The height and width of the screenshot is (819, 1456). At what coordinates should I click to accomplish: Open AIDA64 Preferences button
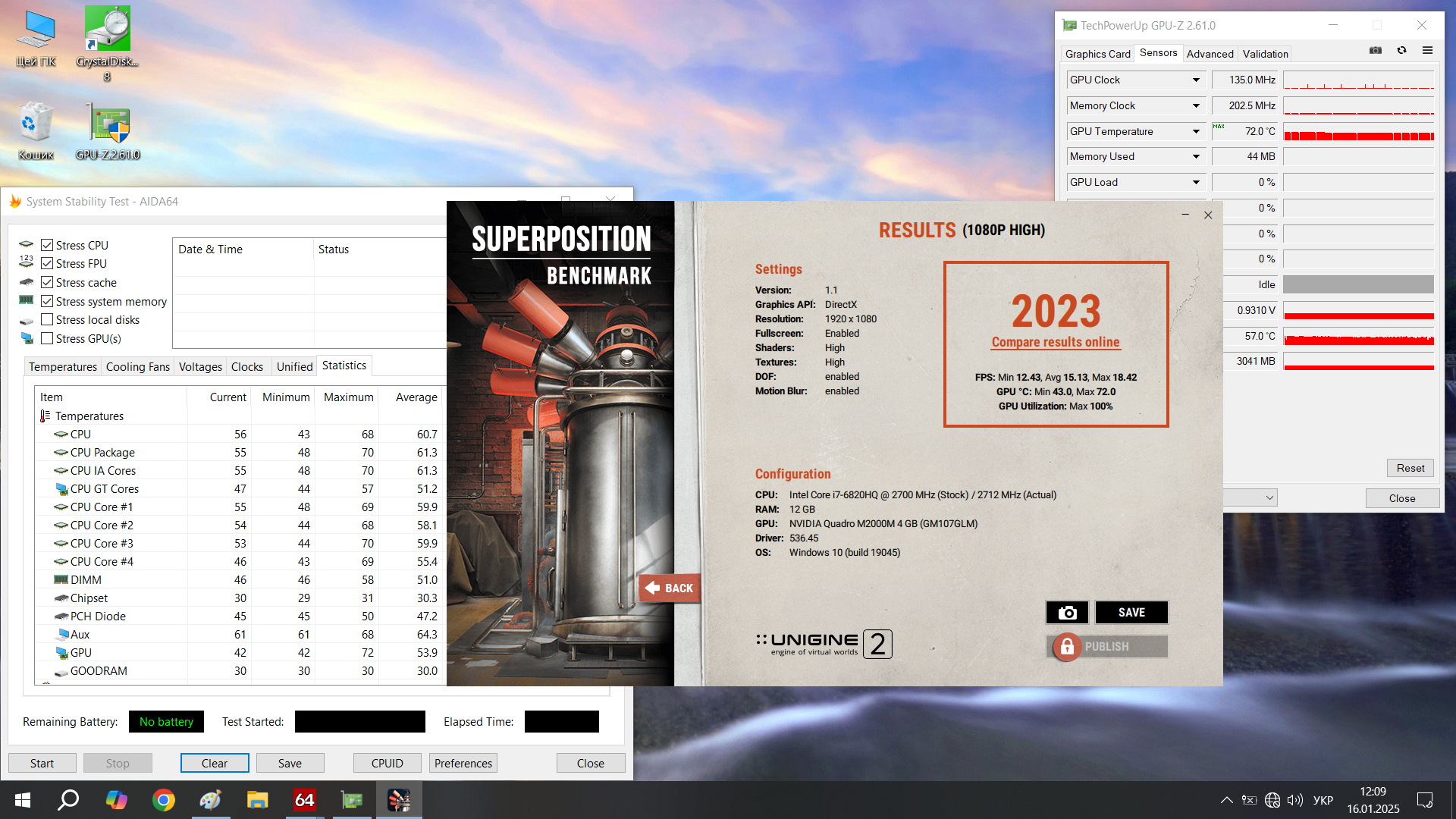[463, 763]
